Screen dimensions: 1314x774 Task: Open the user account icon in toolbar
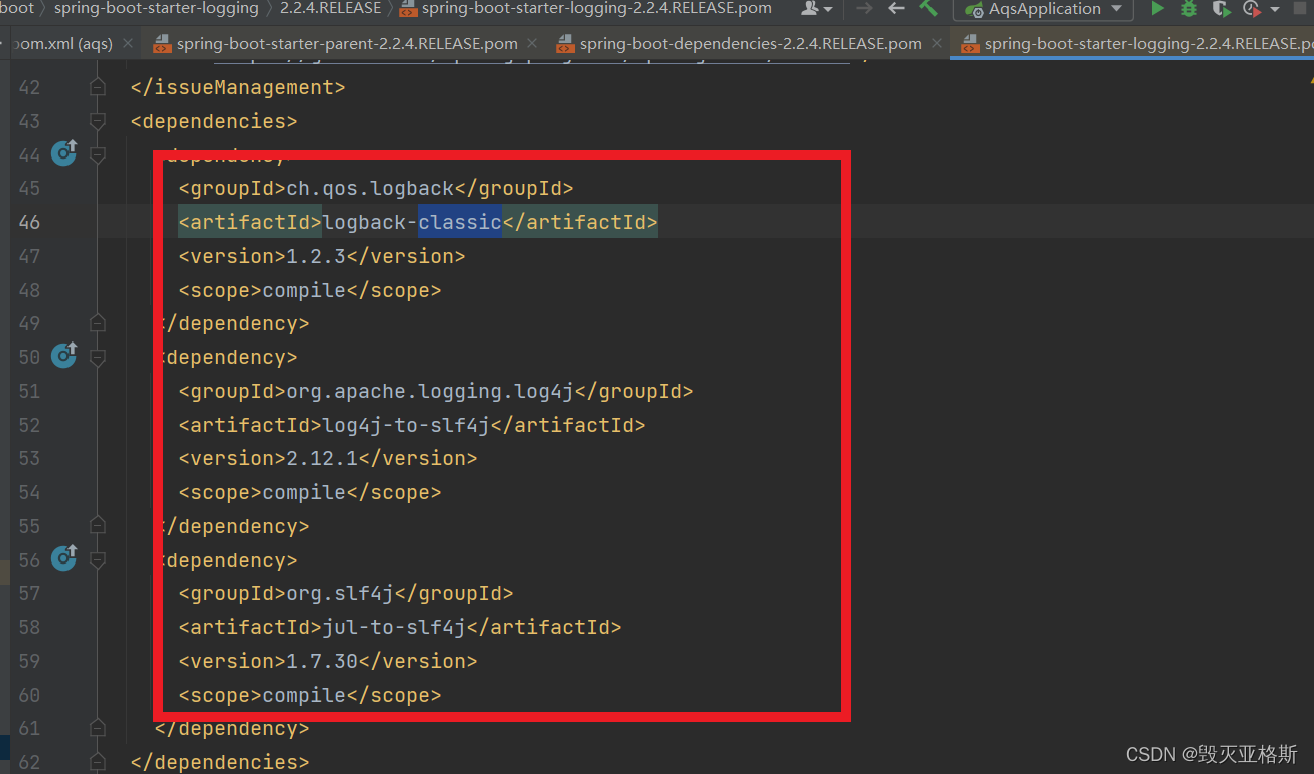[x=811, y=9]
